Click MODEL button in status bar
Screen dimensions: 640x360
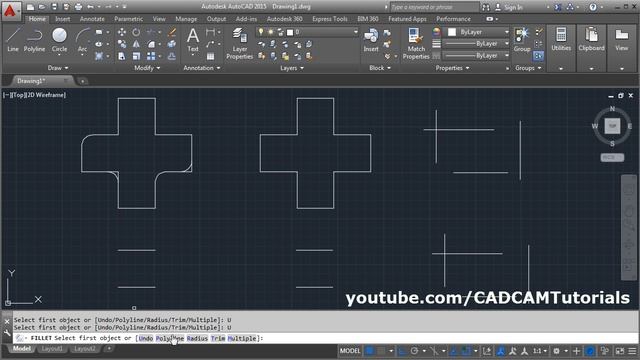350,351
